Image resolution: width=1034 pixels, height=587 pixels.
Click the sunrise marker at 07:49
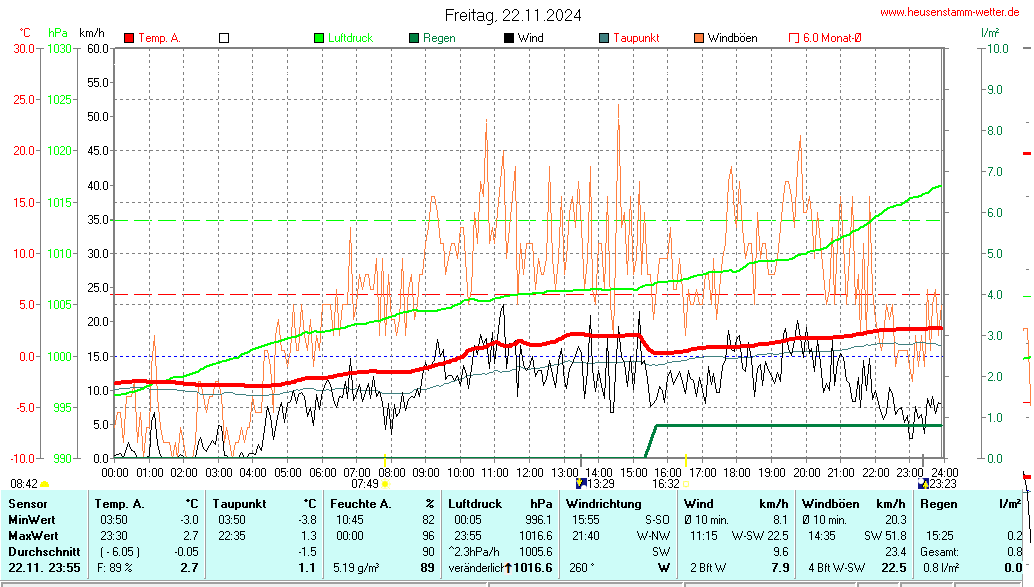click(385, 484)
